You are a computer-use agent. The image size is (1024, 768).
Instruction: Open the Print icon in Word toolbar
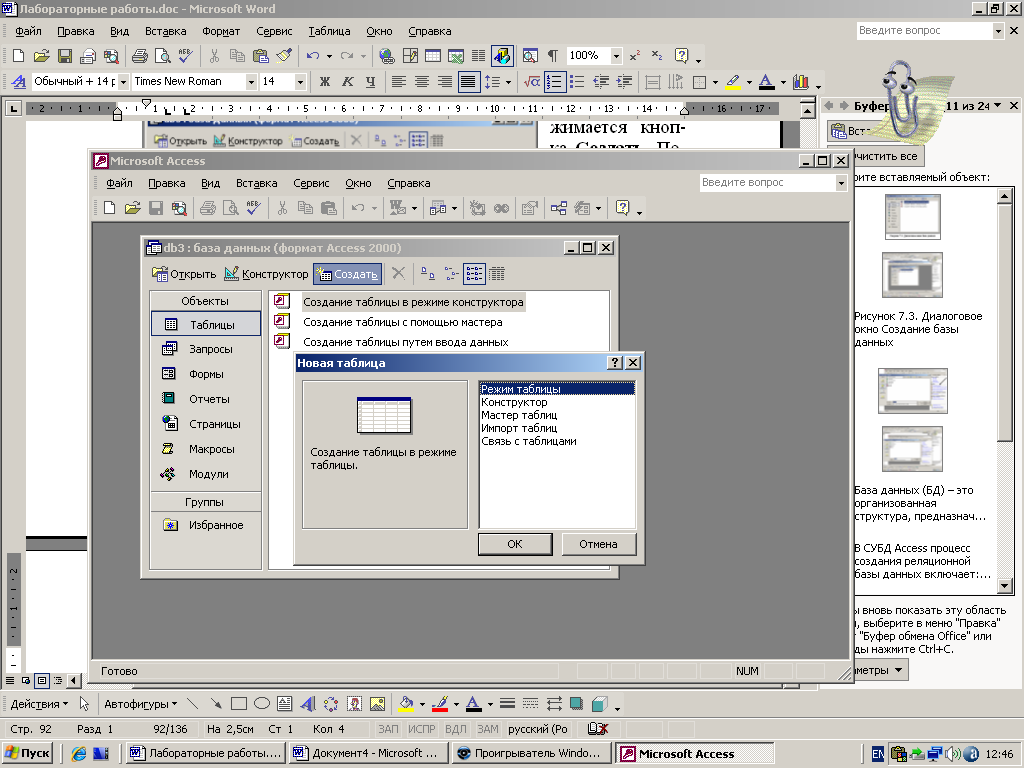140,56
